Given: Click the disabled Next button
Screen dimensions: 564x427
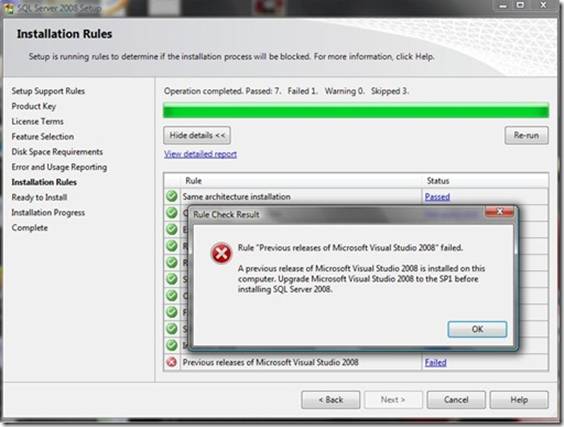Looking at the screenshot, I should click(393, 400).
